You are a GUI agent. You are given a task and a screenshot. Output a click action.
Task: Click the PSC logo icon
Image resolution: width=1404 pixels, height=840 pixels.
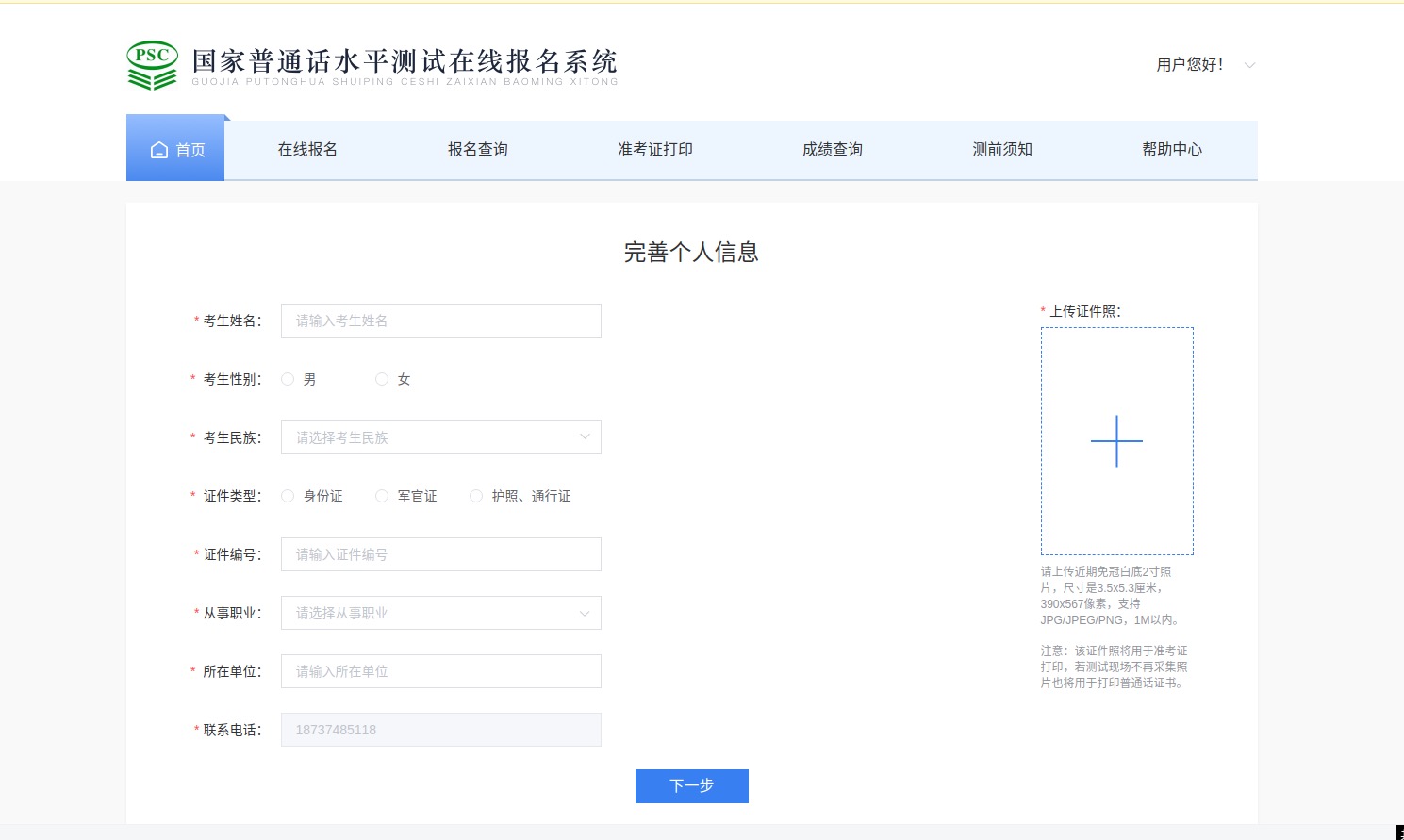pos(152,65)
